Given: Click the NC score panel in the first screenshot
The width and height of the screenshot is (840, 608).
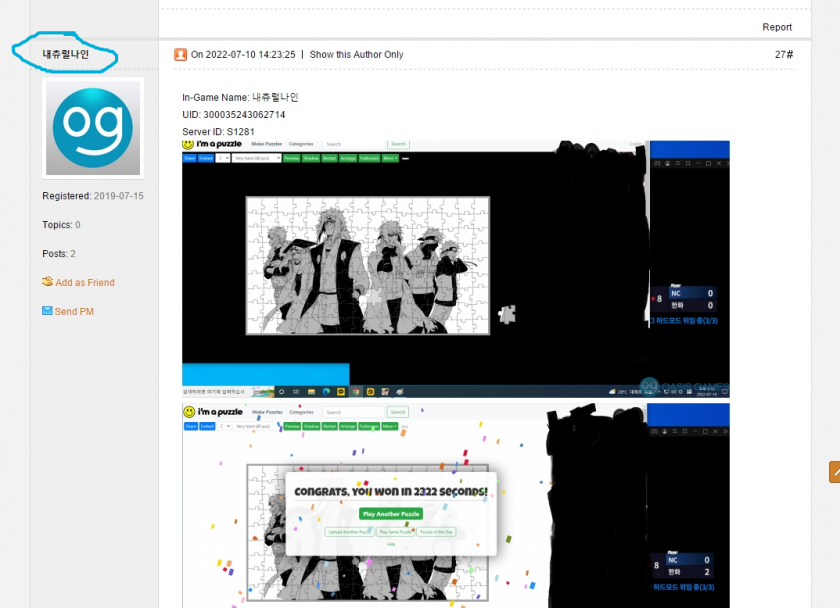Looking at the screenshot, I should click(690, 298).
